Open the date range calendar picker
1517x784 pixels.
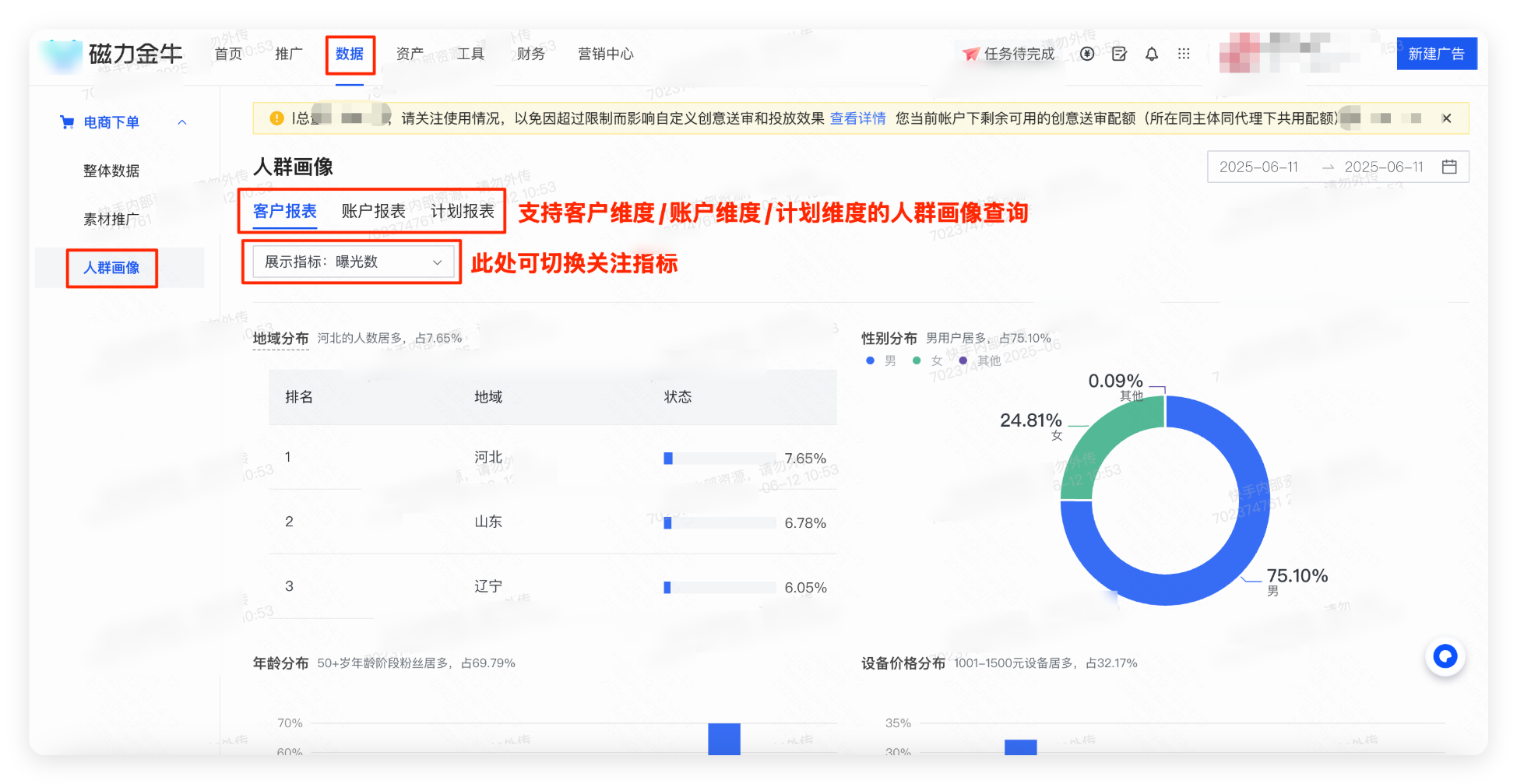(x=1450, y=167)
